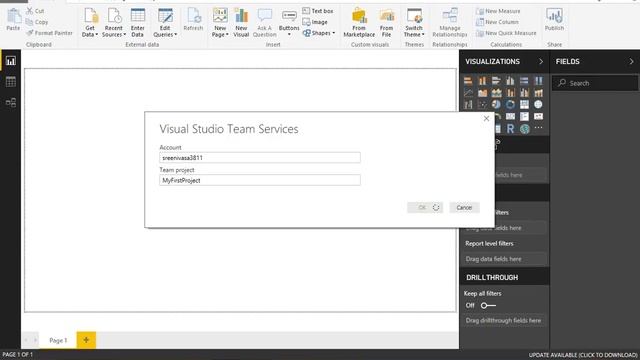The height and width of the screenshot is (360, 640).
Task: Switch to Report view in left sidebar
Action: click(x=11, y=61)
